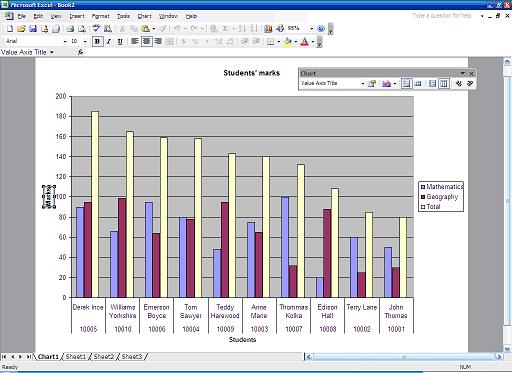Open the font size dropdown

(85, 41)
